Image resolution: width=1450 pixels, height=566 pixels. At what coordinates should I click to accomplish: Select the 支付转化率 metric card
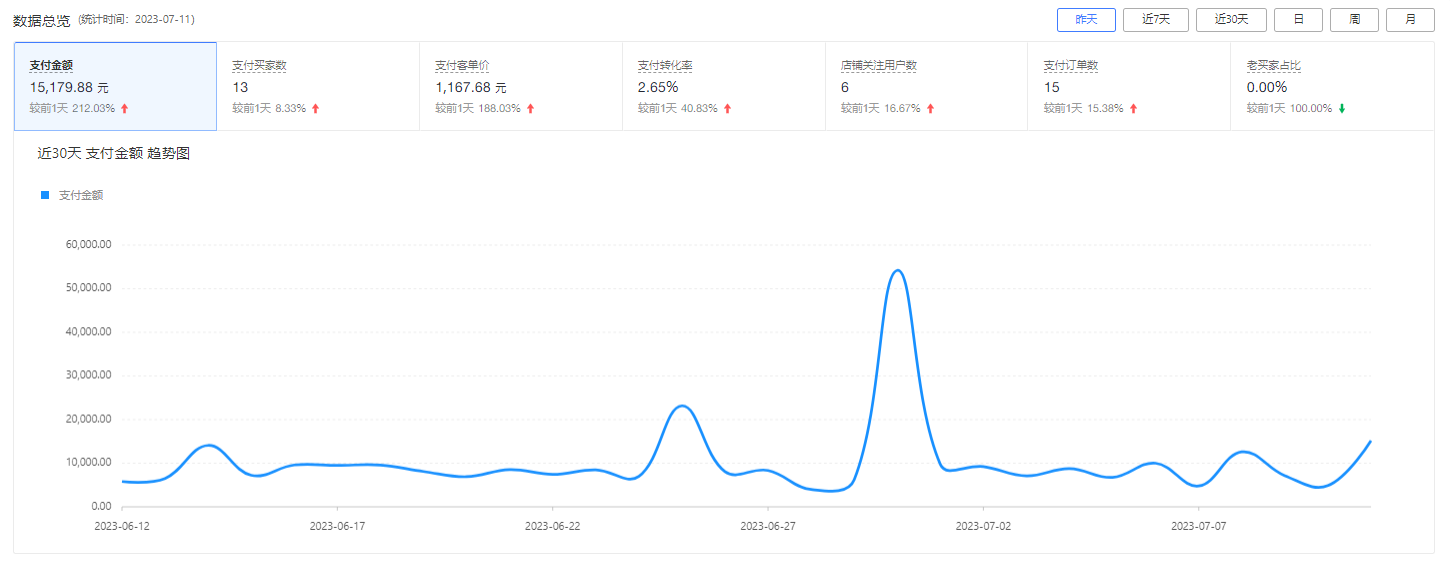click(723, 86)
